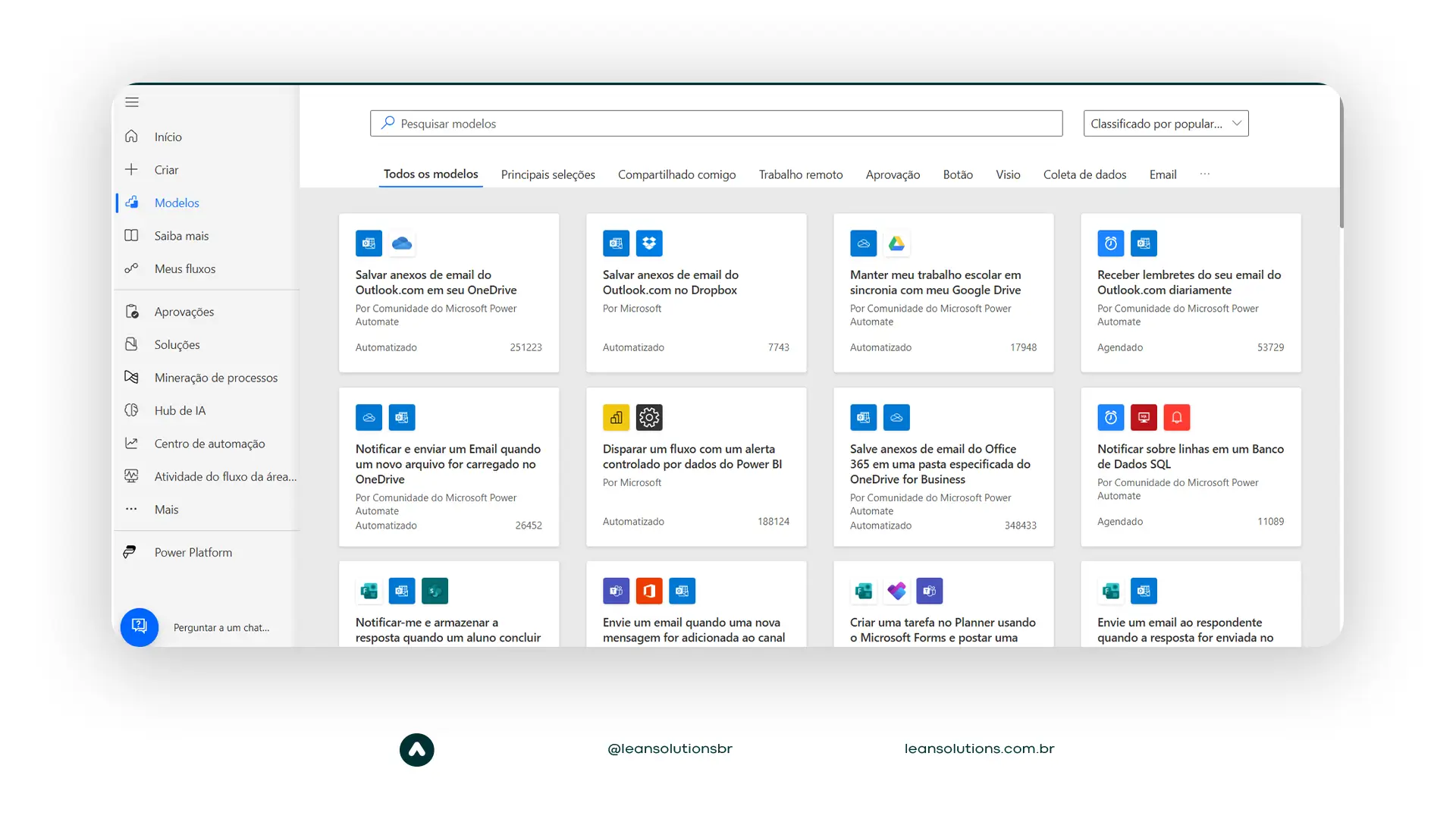Click the Pesquisar modelos search field
Image resolution: width=1456 pixels, height=819 pixels.
pyautogui.click(x=717, y=124)
